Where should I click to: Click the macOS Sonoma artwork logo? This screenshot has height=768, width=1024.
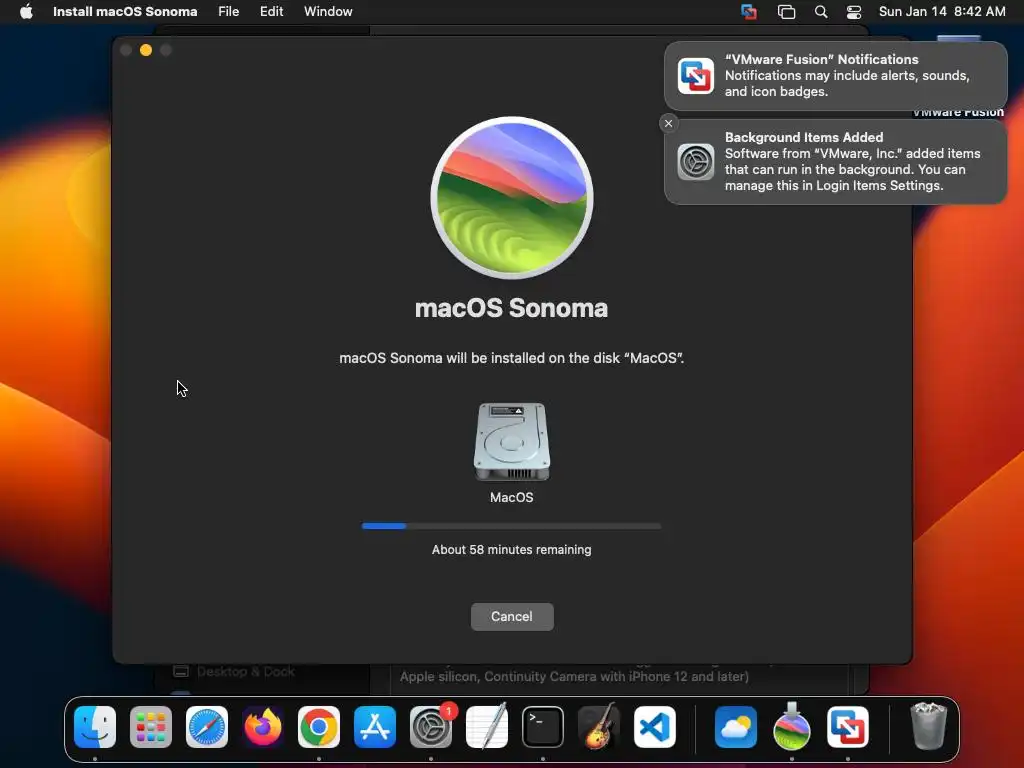512,198
